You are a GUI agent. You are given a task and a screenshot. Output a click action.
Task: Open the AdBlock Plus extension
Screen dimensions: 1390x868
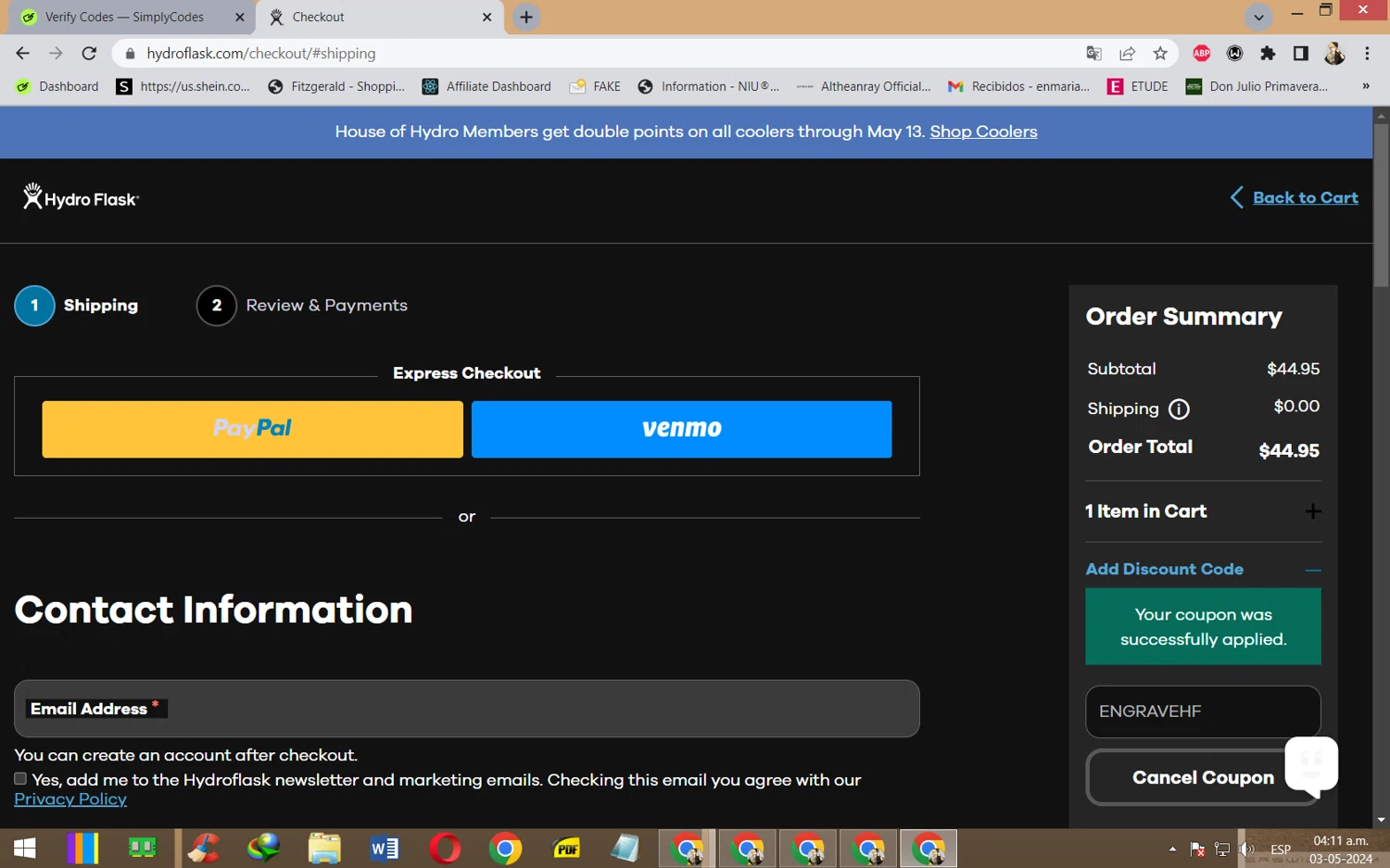click(1202, 54)
